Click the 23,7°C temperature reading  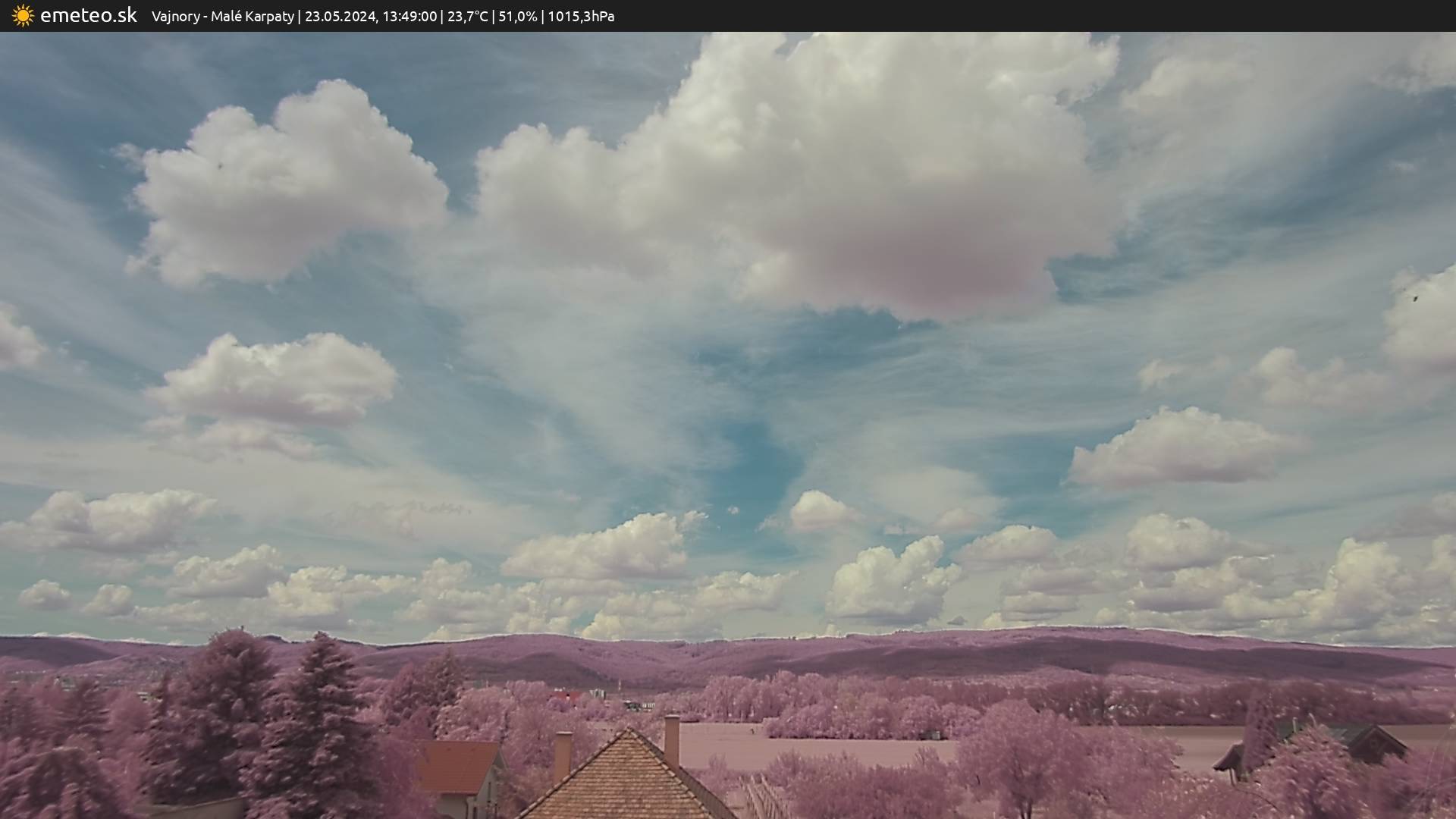point(467,17)
